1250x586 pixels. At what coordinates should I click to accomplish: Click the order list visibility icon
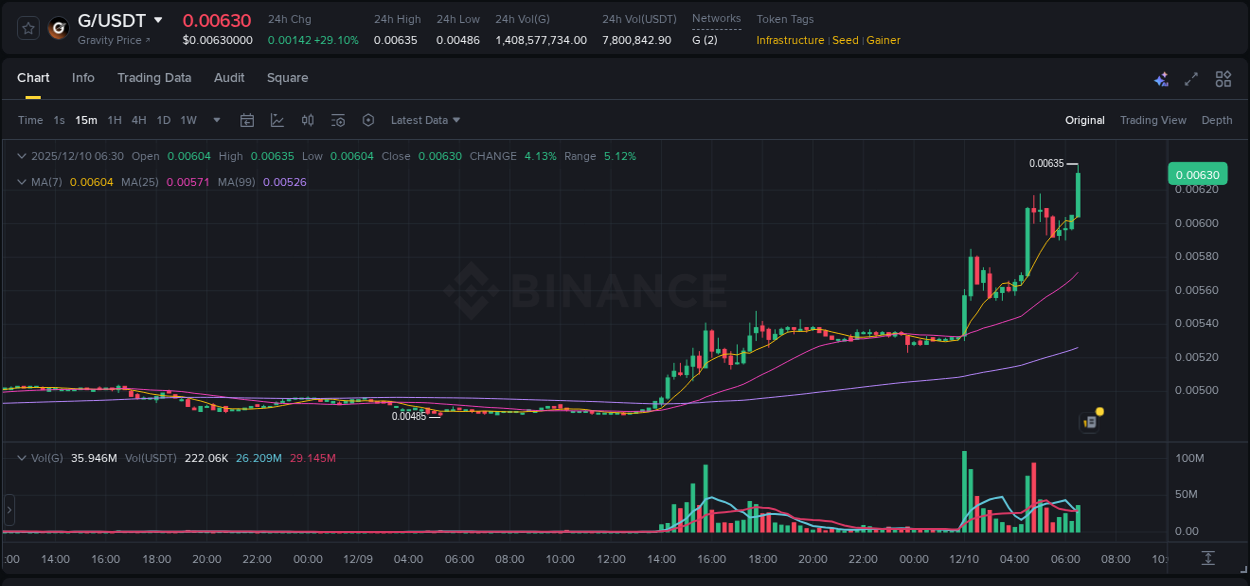click(x=338, y=120)
